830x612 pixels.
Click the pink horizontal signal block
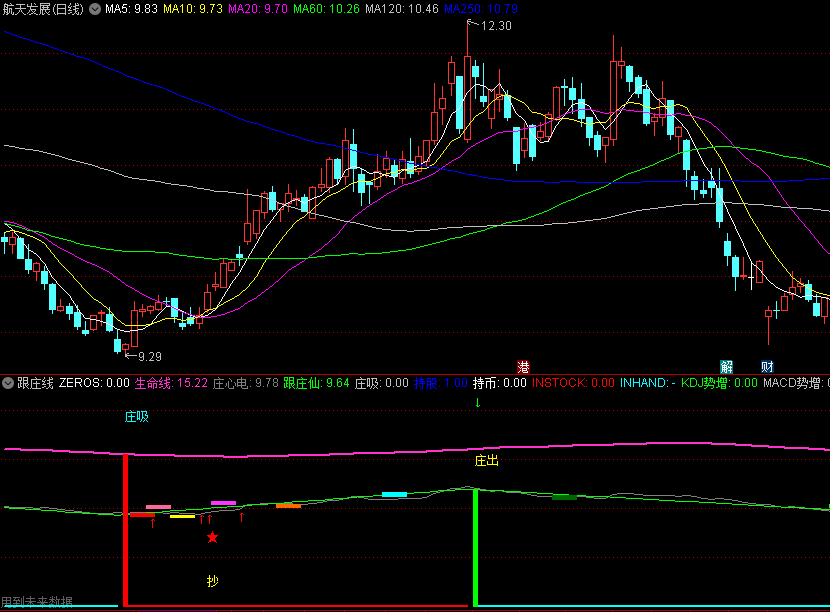coord(158,507)
